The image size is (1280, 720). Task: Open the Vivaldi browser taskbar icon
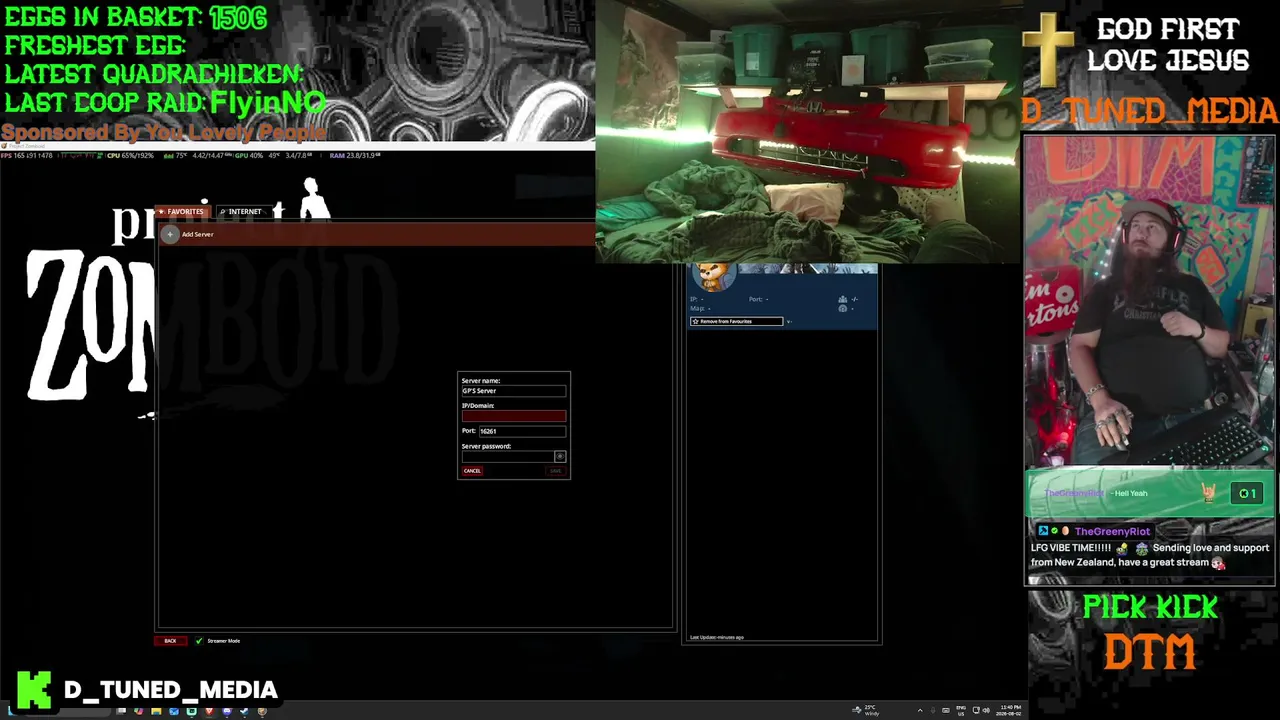click(209, 711)
